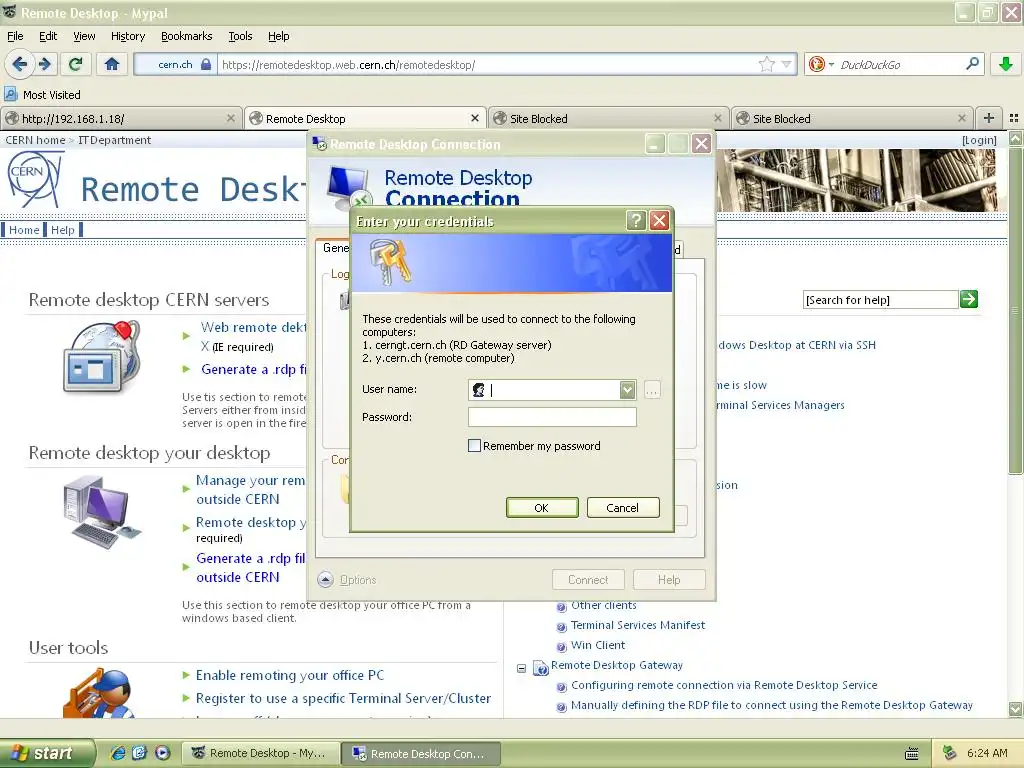Confirm credentials with OK button

[542, 507]
